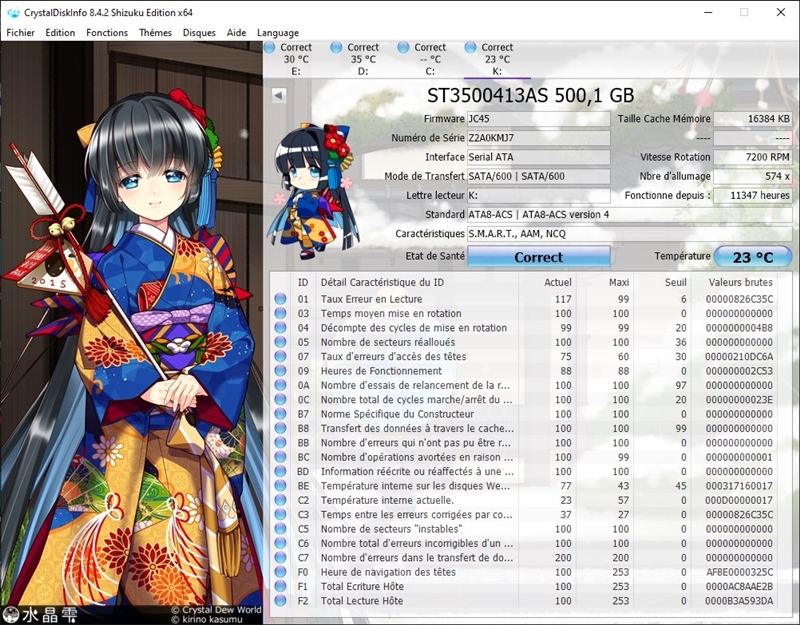
Task: Open the Language menu
Action: 277,33
